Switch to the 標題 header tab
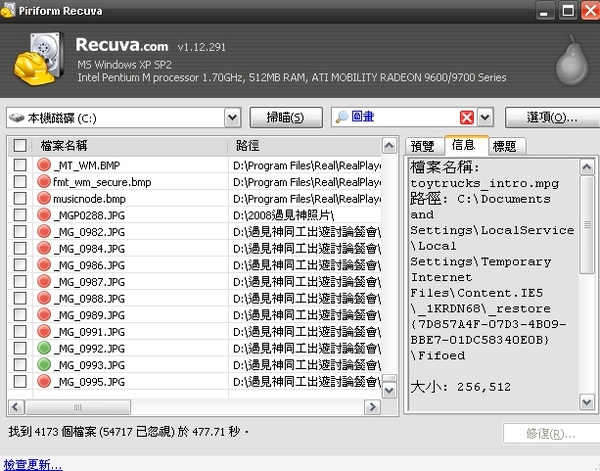This screenshot has width=600, height=471. click(506, 146)
